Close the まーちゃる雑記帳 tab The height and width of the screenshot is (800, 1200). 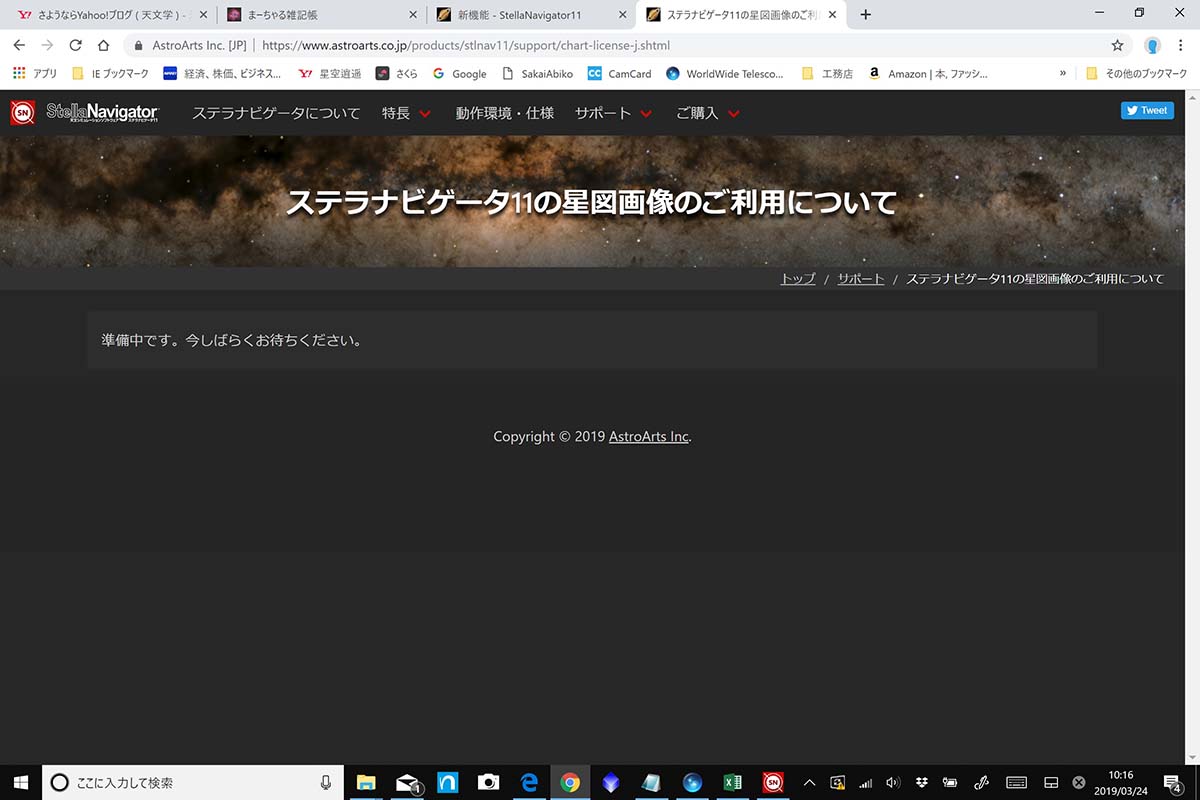coord(413,15)
